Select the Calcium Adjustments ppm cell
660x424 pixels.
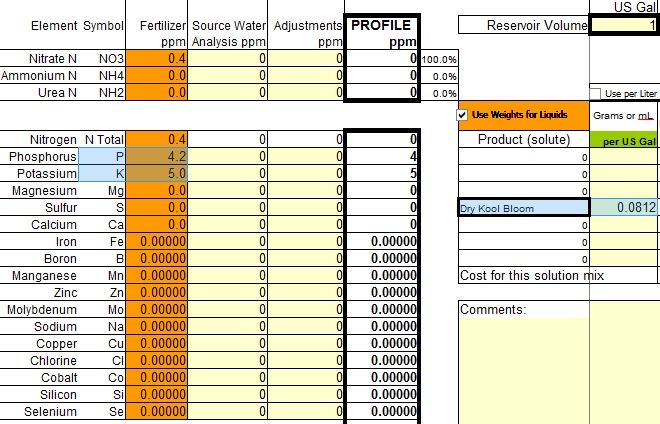(306, 224)
